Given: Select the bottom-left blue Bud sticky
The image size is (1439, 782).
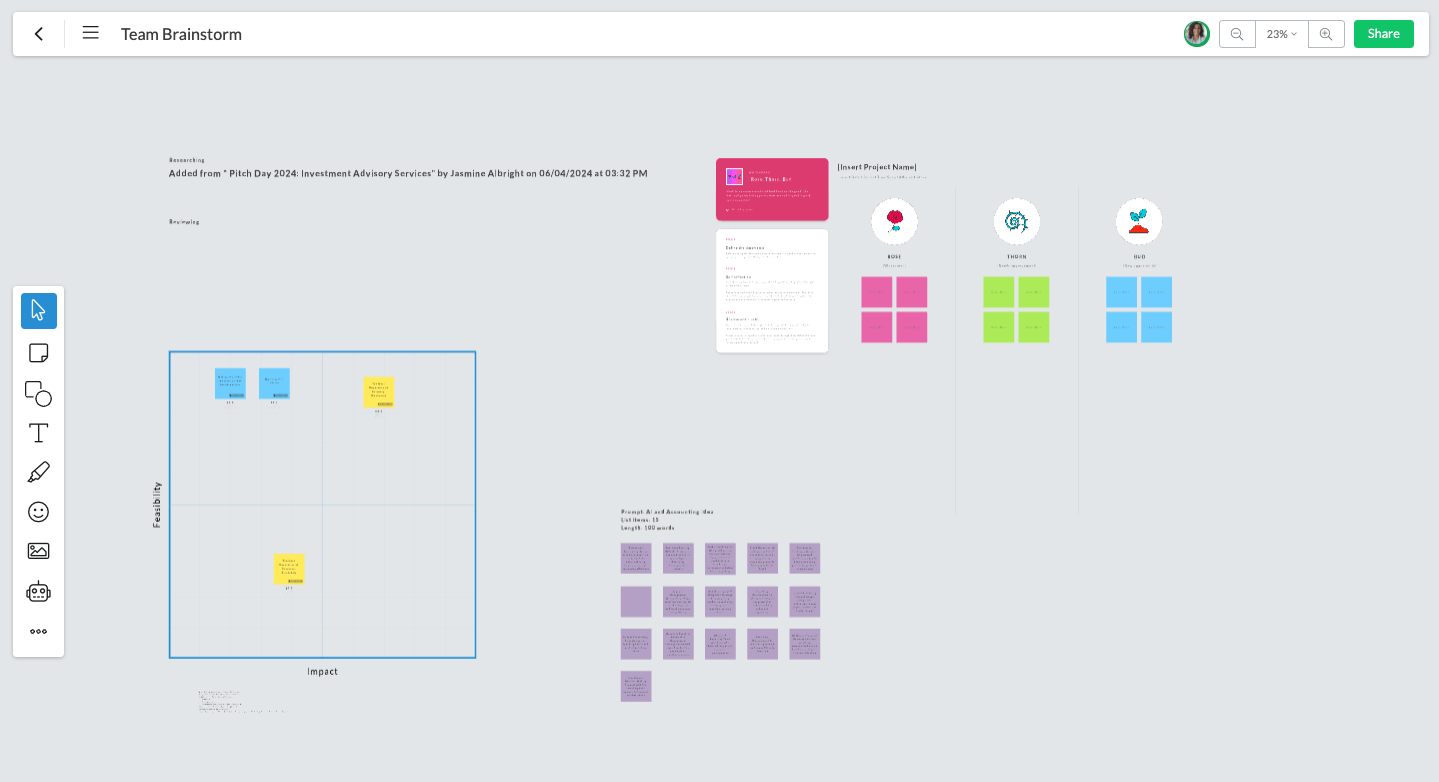Looking at the screenshot, I should [x=1122, y=327].
